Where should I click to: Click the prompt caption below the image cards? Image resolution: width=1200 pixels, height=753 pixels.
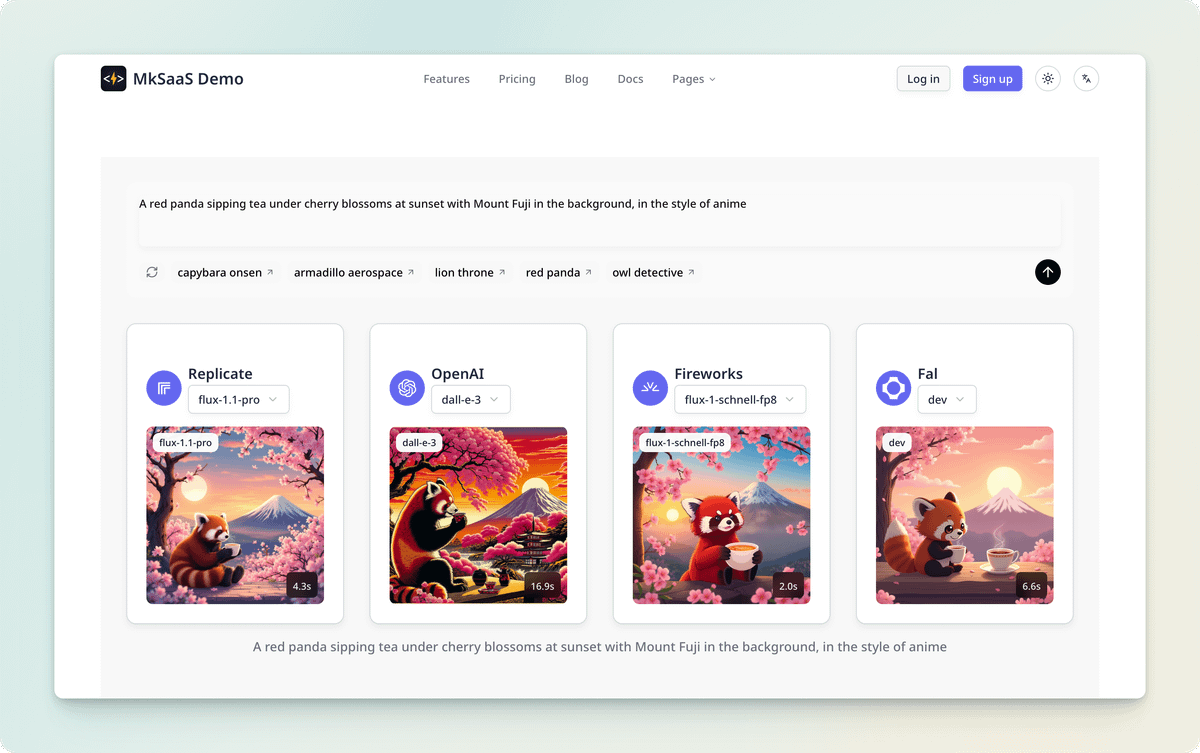(x=600, y=647)
